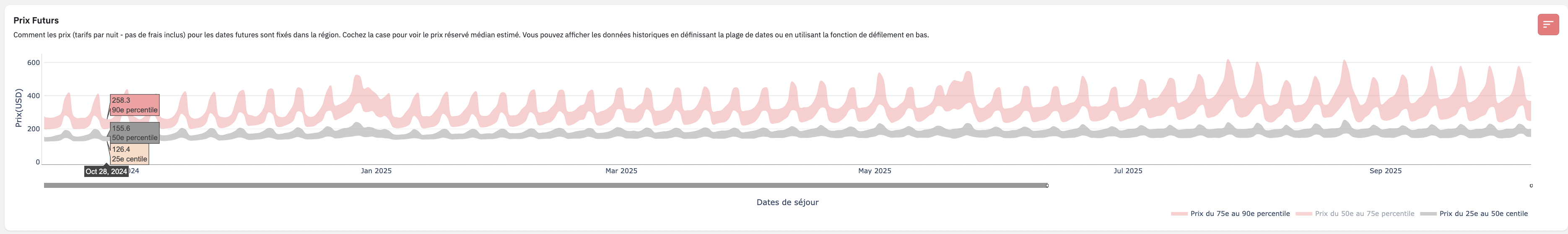Image resolution: width=1568 pixels, height=234 pixels.
Task: Show the 'Prix du 50e au 75e percentile' series
Action: [1364, 214]
